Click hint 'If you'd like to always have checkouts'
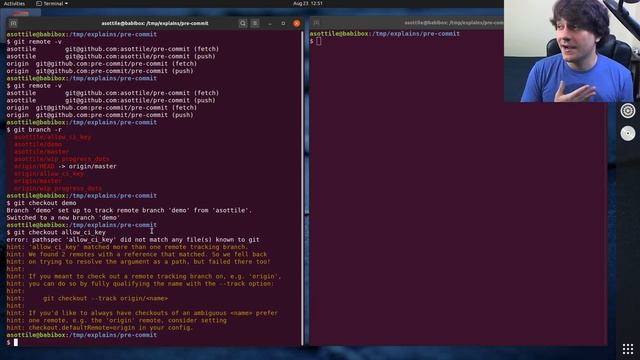640x360 pixels. click(142, 313)
